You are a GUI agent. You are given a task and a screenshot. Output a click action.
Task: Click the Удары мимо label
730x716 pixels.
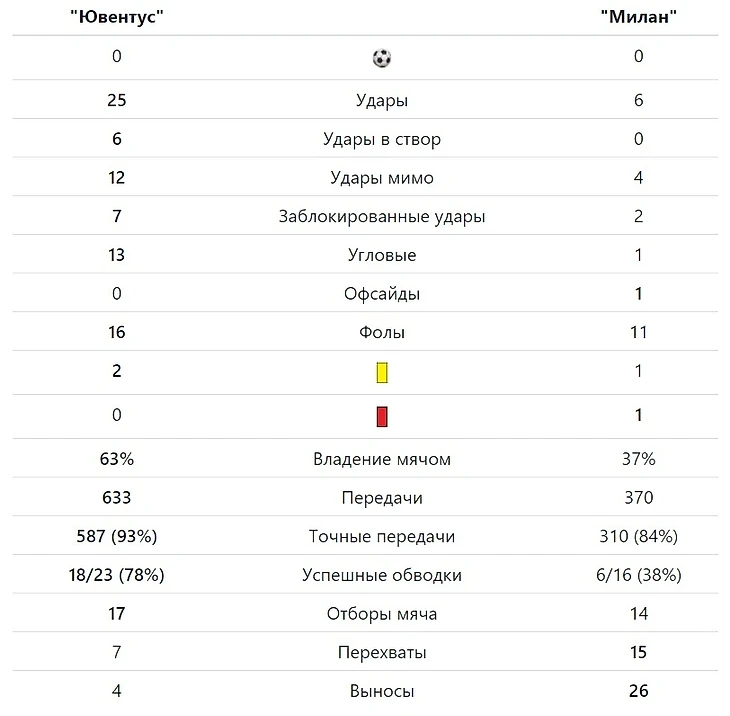pyautogui.click(x=381, y=178)
